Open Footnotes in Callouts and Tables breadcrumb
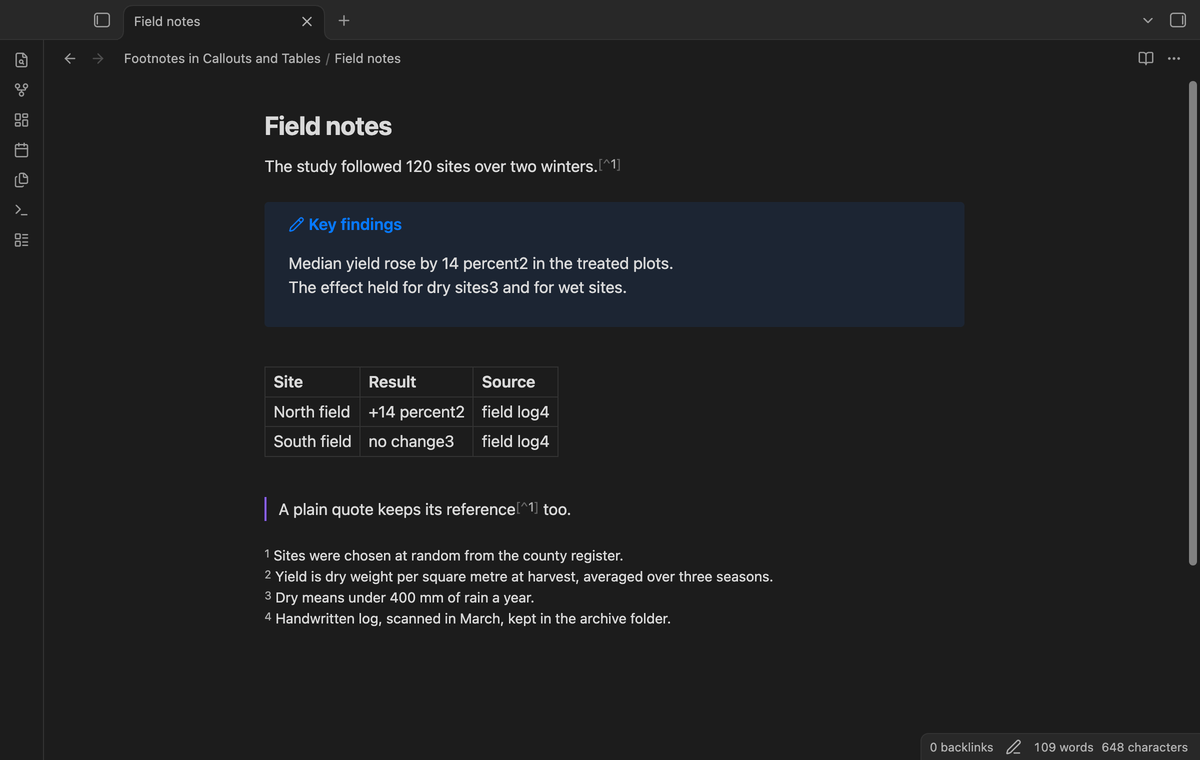1200x760 pixels. [222, 58]
